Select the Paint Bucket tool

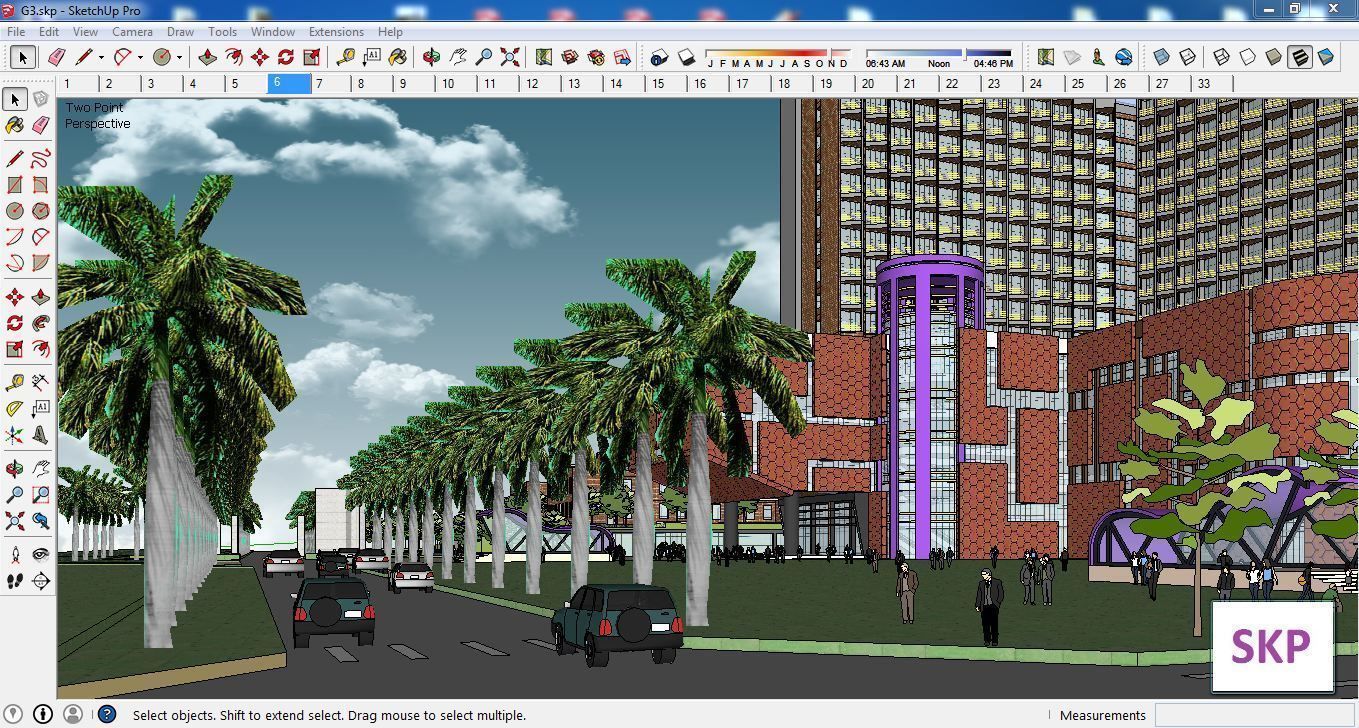(x=14, y=125)
